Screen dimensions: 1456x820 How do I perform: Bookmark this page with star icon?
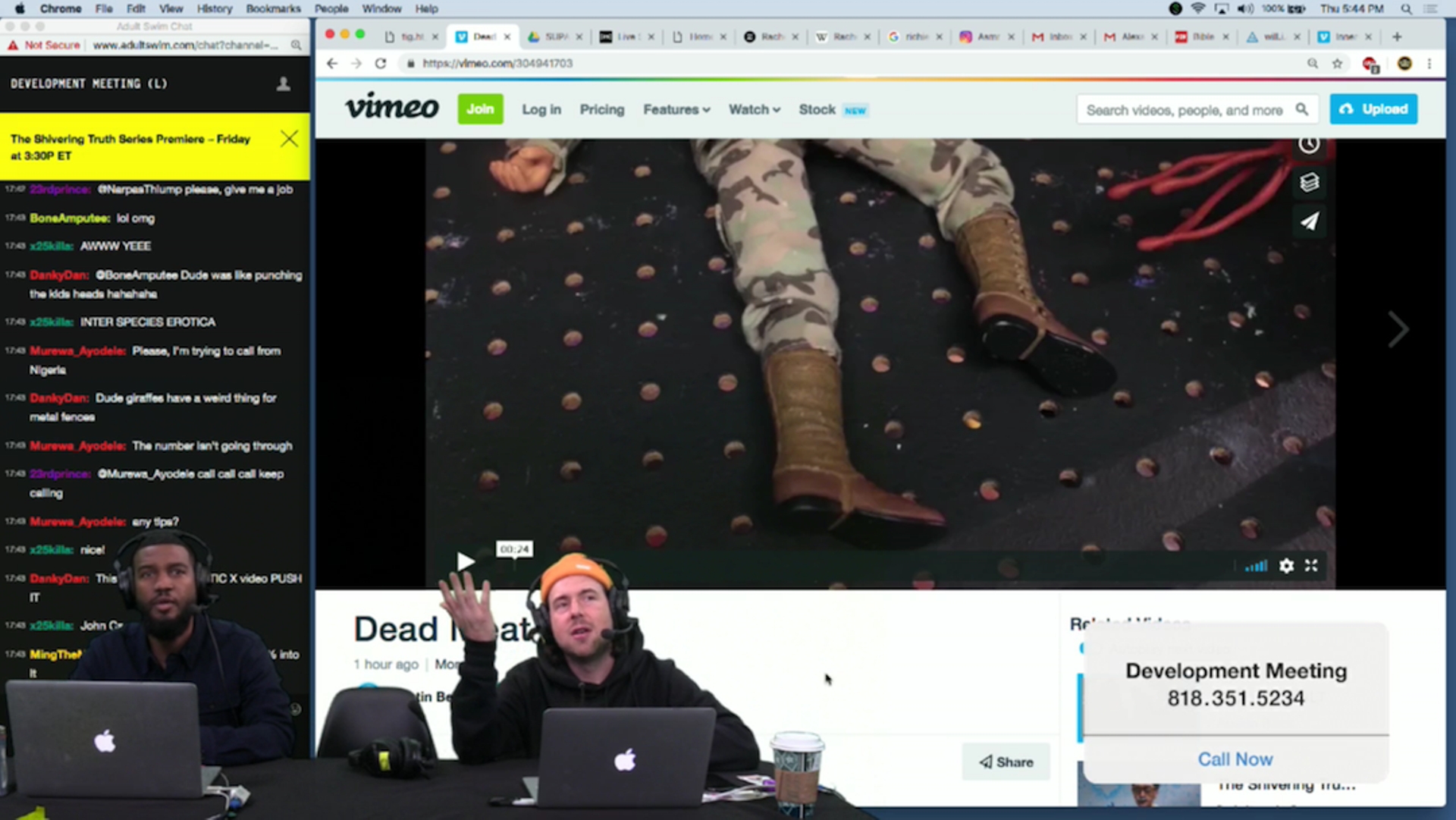click(1337, 64)
